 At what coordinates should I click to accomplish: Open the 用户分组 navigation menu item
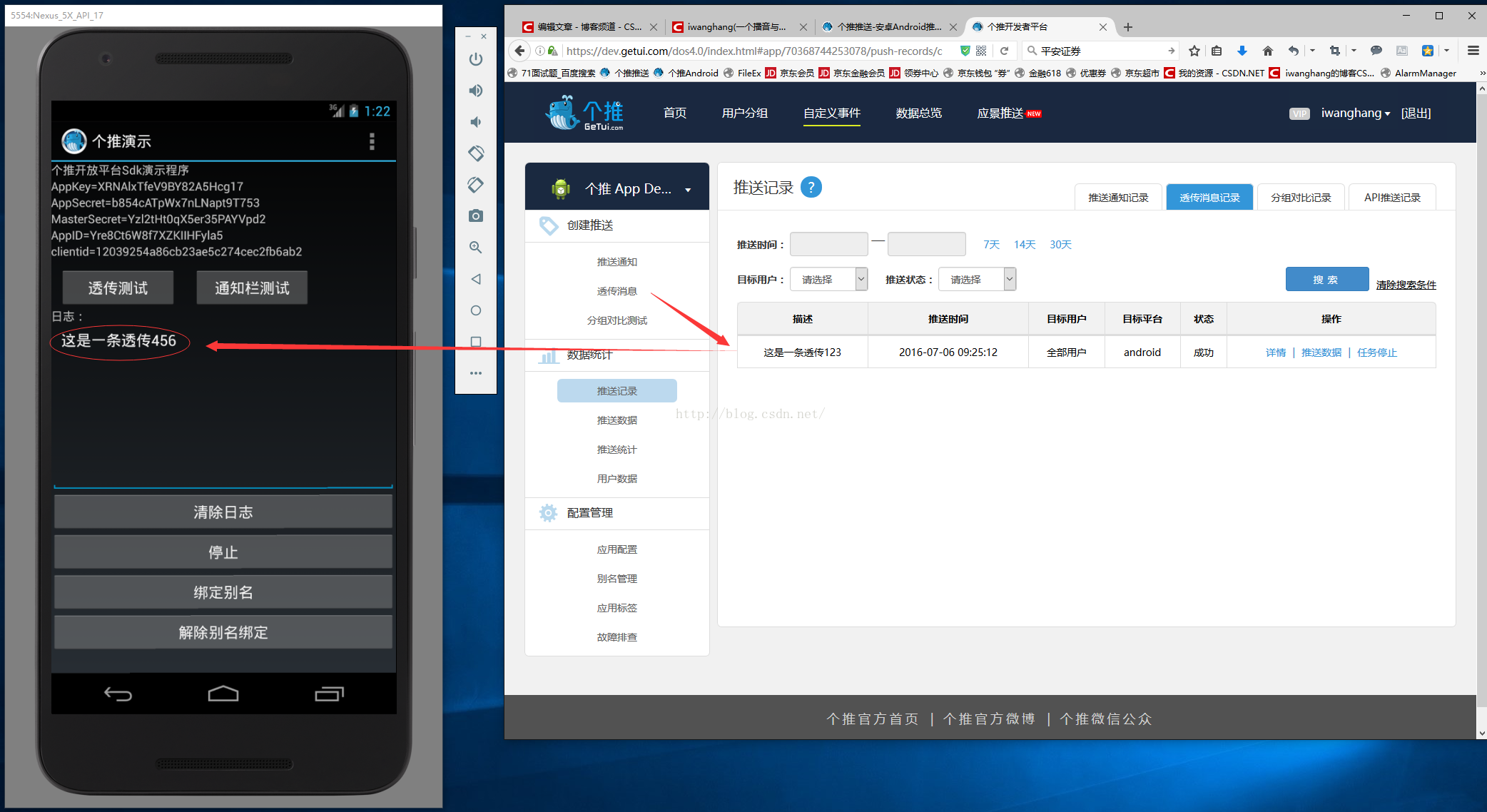pyautogui.click(x=745, y=113)
